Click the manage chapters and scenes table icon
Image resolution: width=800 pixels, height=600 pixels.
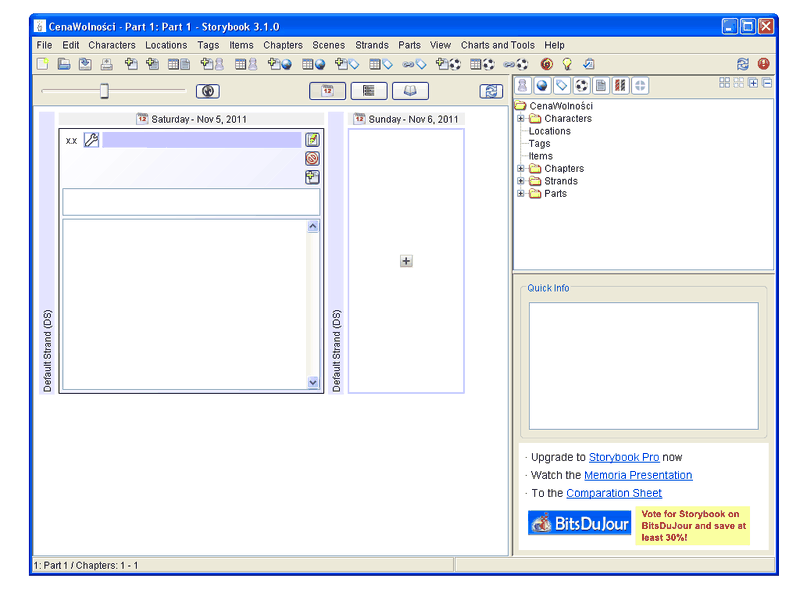(x=179, y=64)
